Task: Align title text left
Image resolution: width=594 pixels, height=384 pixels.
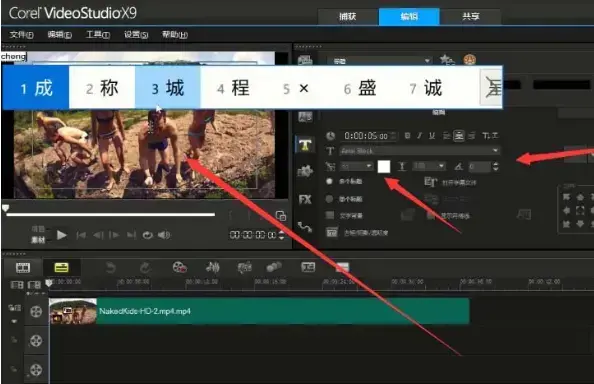Action: click(x=447, y=136)
